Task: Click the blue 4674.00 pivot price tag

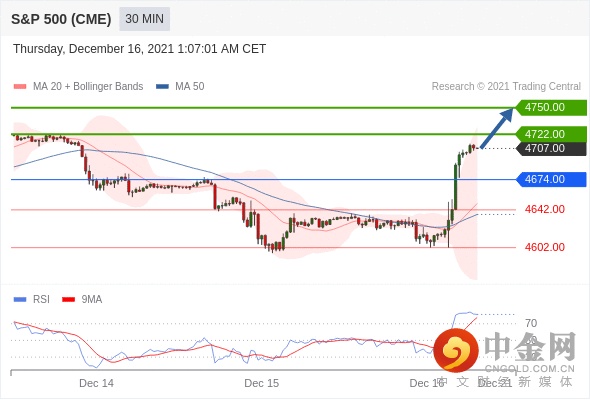Action: [x=551, y=179]
